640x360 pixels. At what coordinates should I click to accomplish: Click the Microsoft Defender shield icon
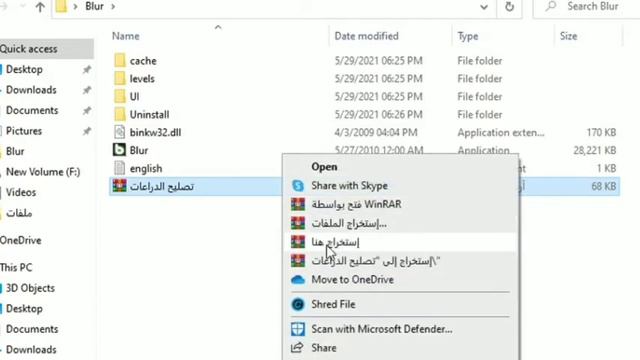point(298,329)
